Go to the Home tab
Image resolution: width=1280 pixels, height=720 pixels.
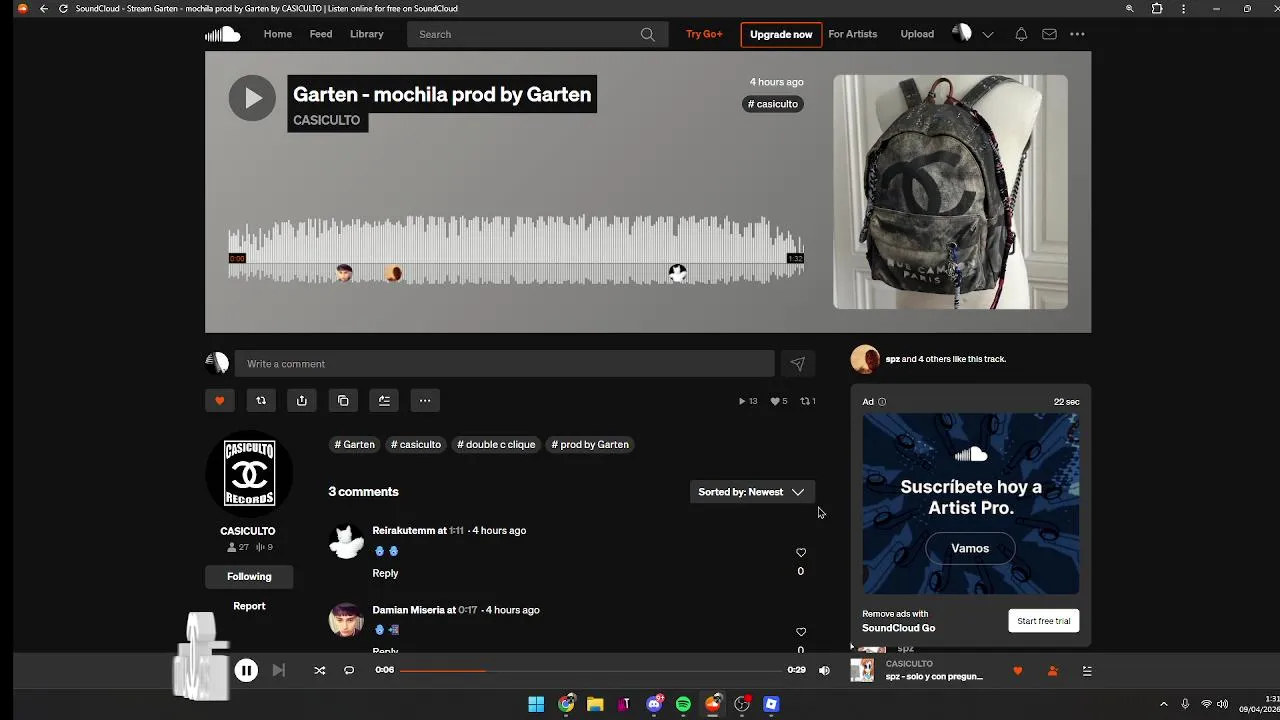(x=278, y=34)
